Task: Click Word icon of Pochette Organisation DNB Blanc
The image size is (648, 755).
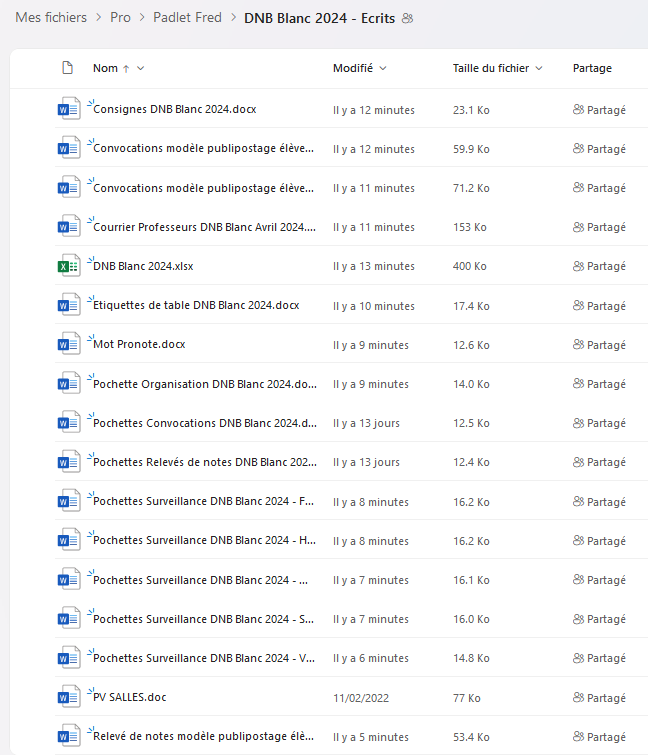Action: [68, 384]
